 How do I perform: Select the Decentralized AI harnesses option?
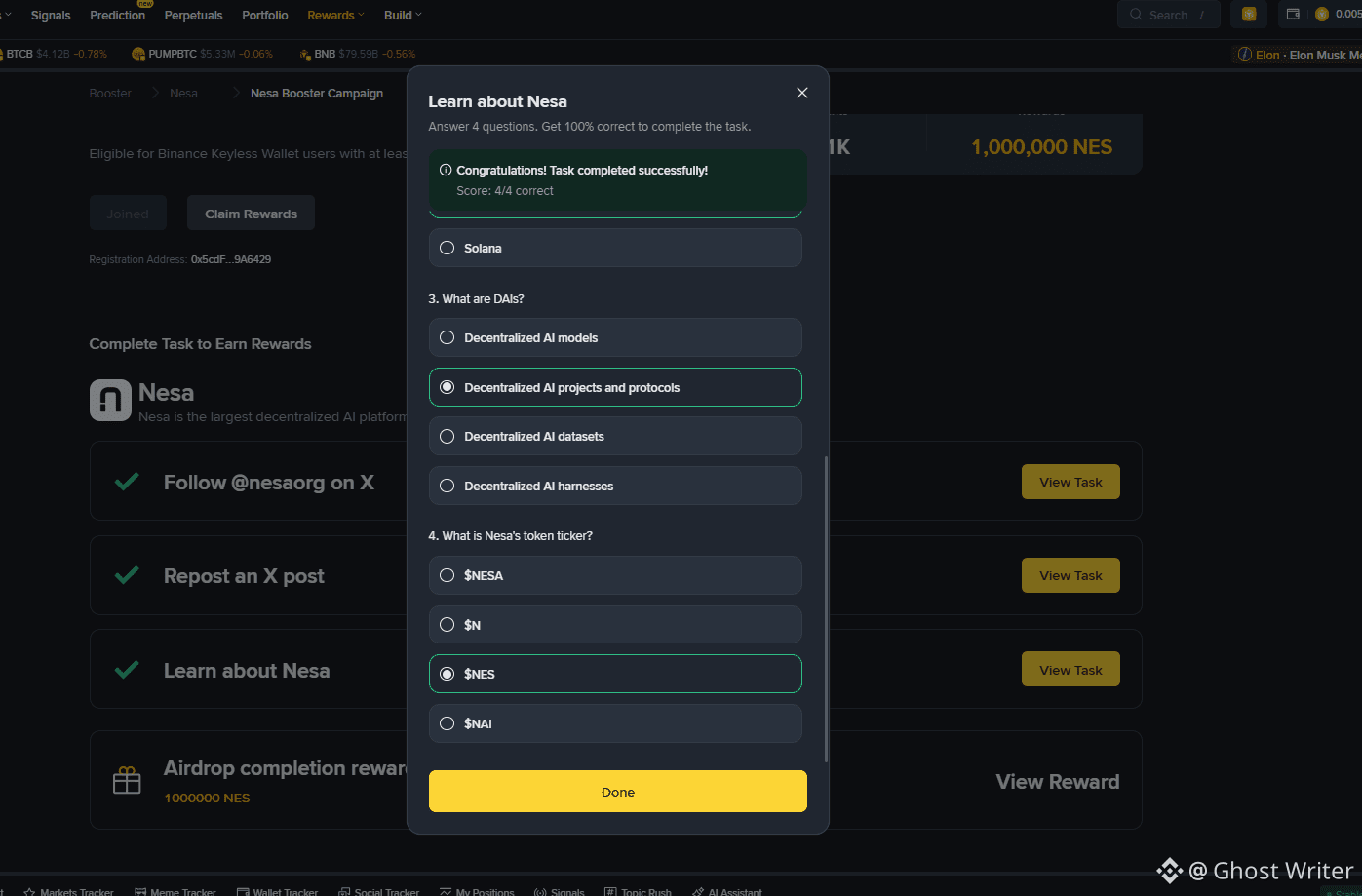[615, 486]
